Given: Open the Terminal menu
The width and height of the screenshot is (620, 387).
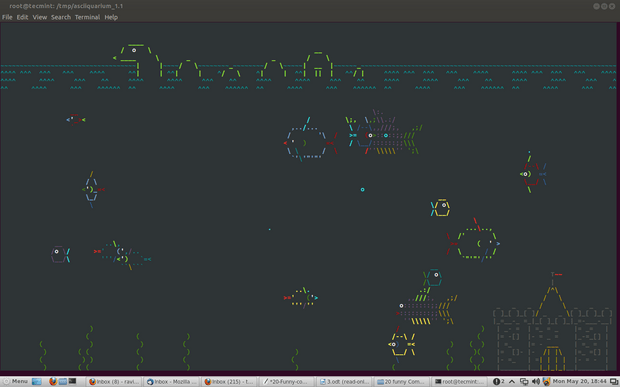Looking at the screenshot, I should coord(87,17).
